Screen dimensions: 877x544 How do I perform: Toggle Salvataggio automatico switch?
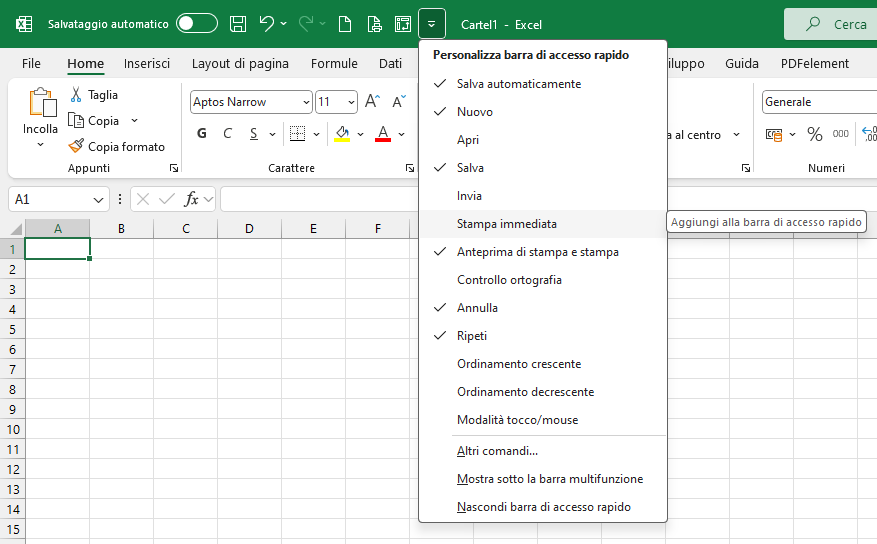(x=197, y=23)
